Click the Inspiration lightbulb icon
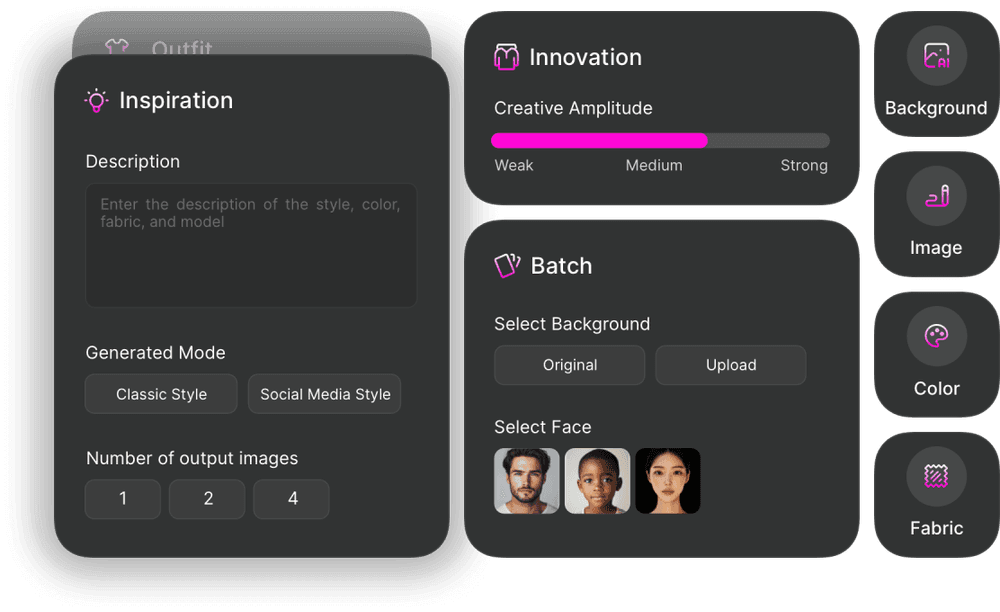The image size is (1000, 612). 96,101
